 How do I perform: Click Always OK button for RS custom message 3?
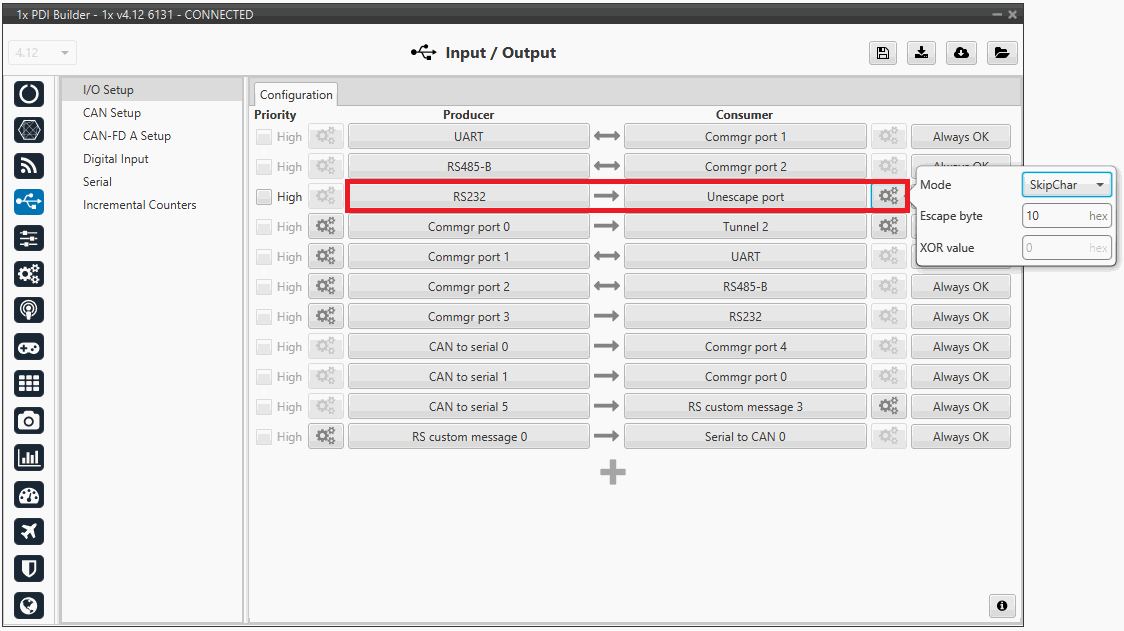pos(960,407)
